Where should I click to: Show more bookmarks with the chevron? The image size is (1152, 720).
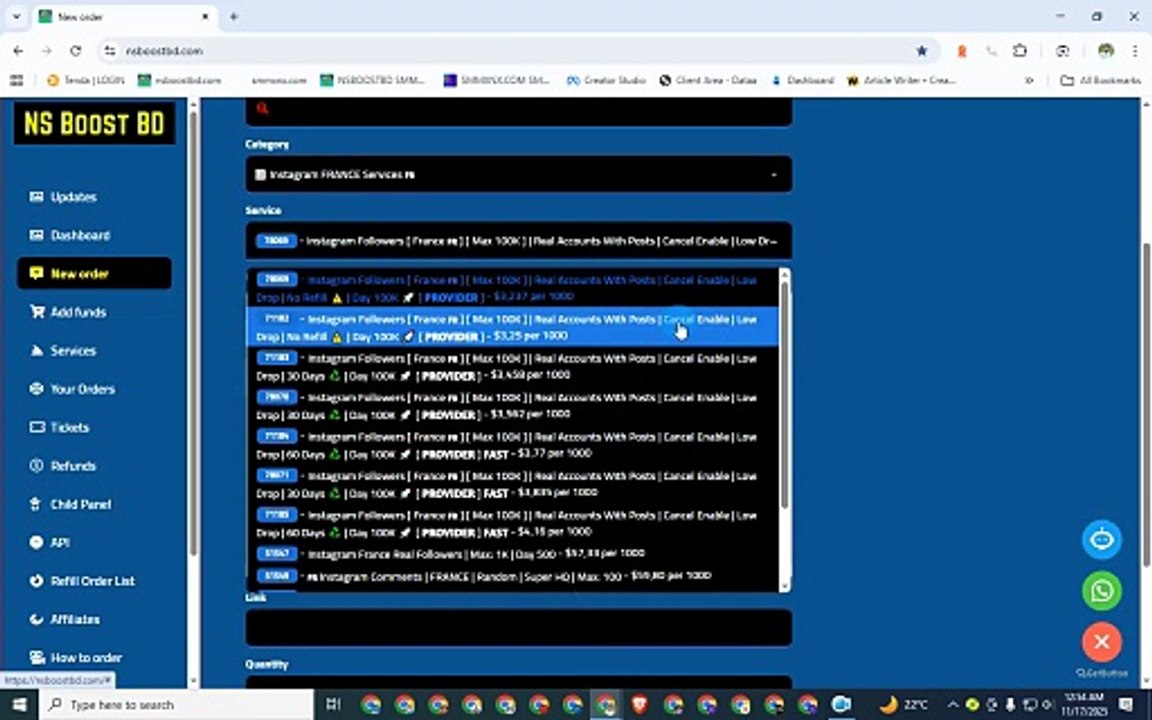click(x=1029, y=80)
